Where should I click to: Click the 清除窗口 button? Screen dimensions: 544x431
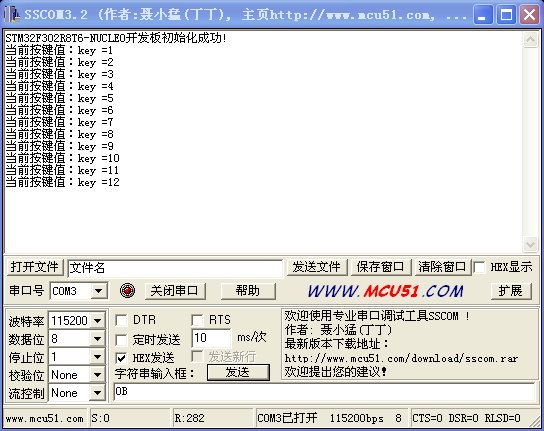442,267
